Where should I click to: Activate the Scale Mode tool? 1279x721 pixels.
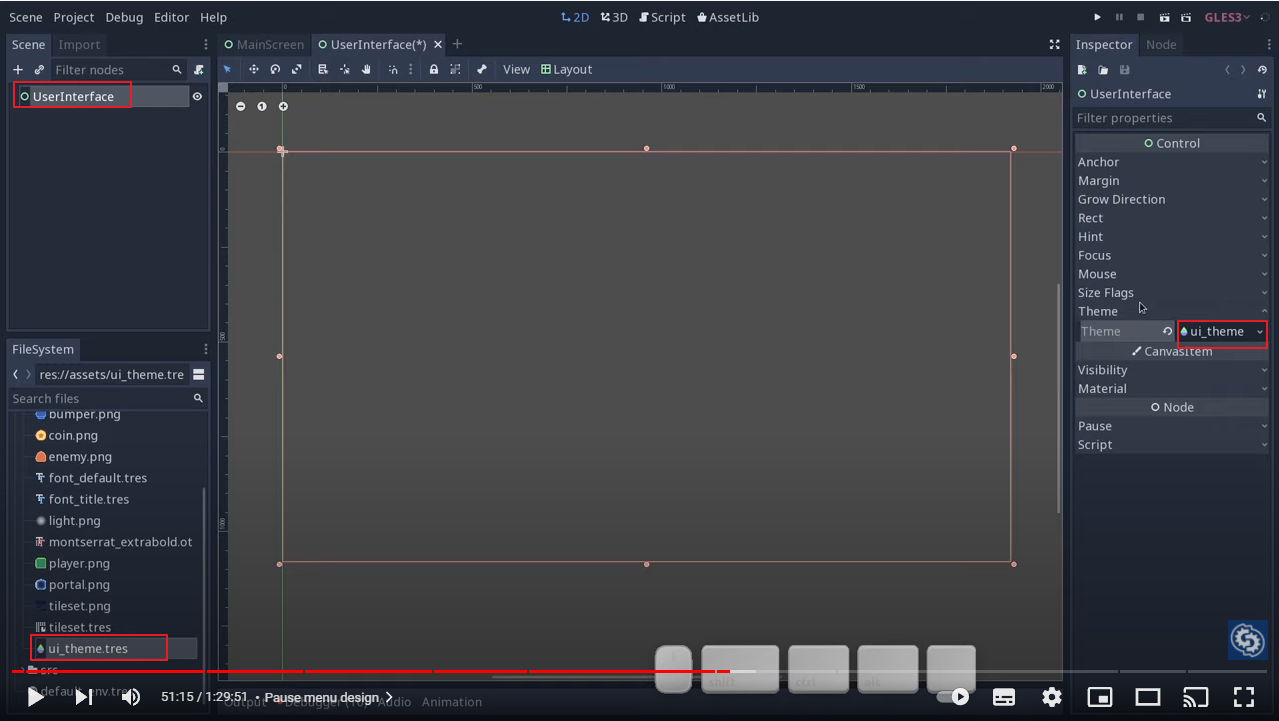[x=297, y=69]
